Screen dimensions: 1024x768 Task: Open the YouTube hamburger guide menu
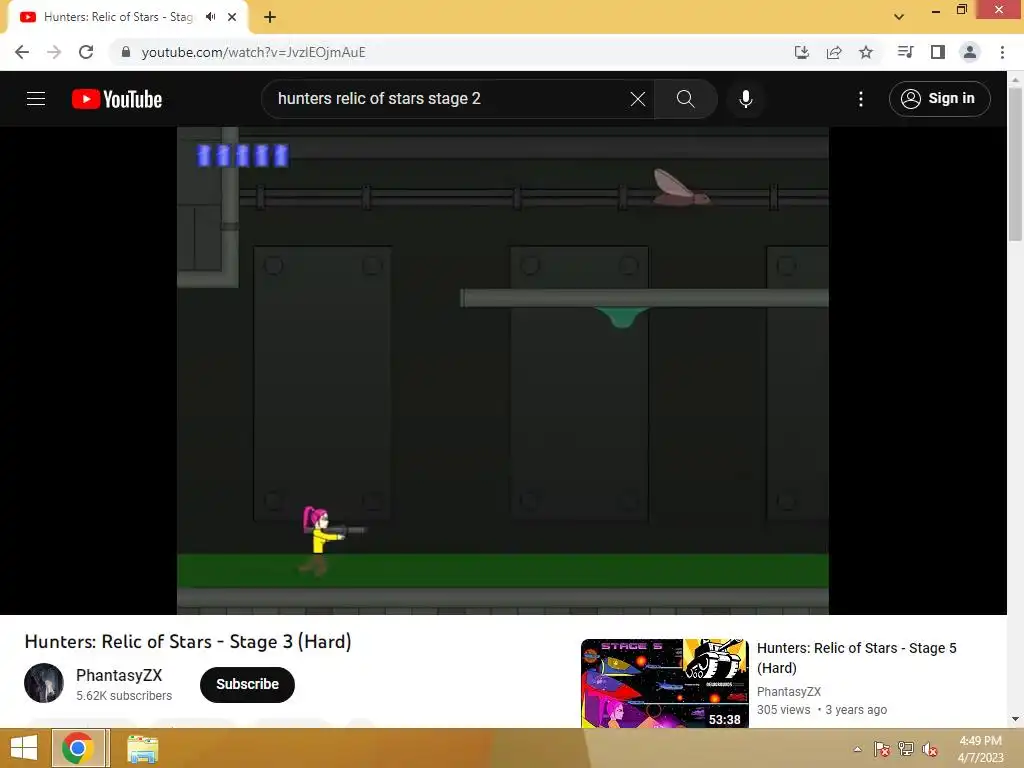[36, 99]
